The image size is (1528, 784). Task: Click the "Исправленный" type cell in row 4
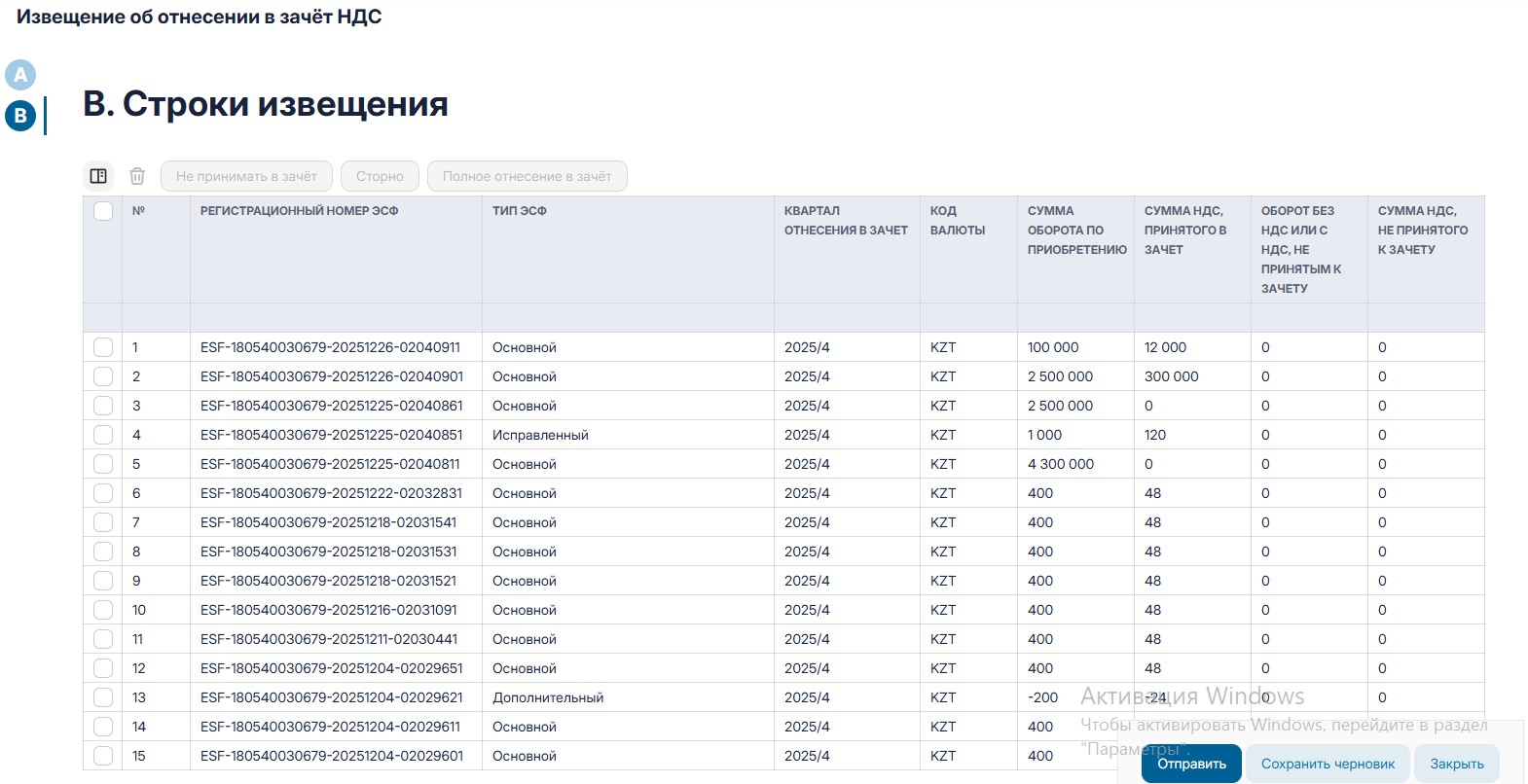click(x=540, y=435)
